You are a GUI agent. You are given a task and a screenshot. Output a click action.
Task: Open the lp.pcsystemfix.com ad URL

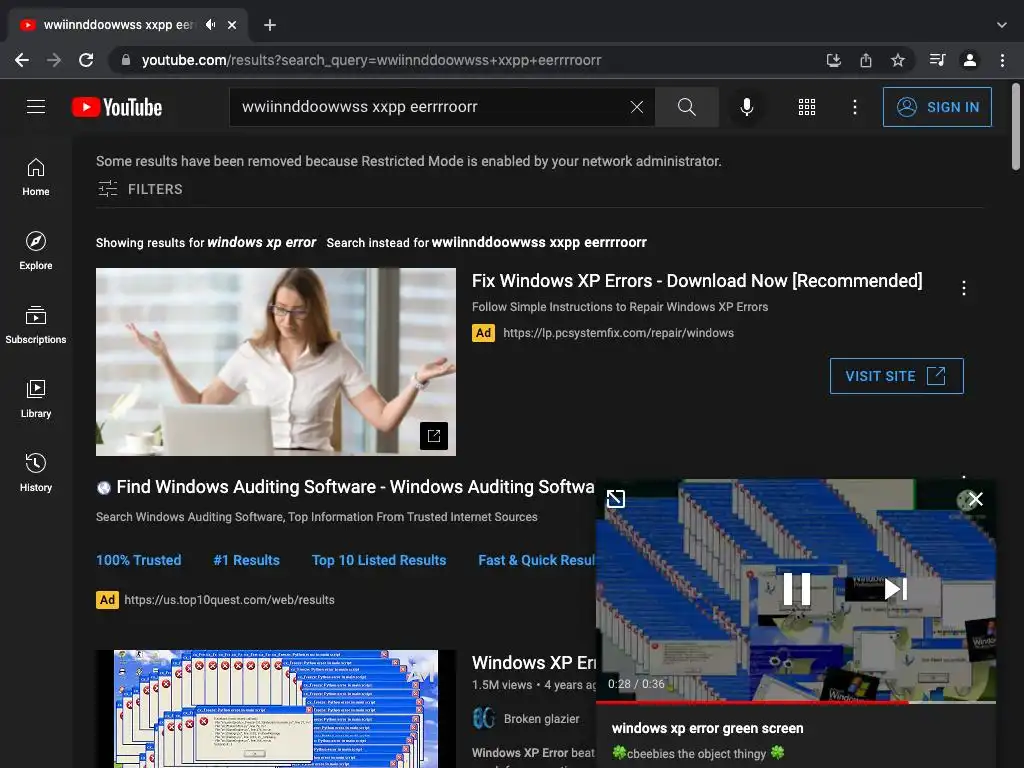[x=618, y=333]
